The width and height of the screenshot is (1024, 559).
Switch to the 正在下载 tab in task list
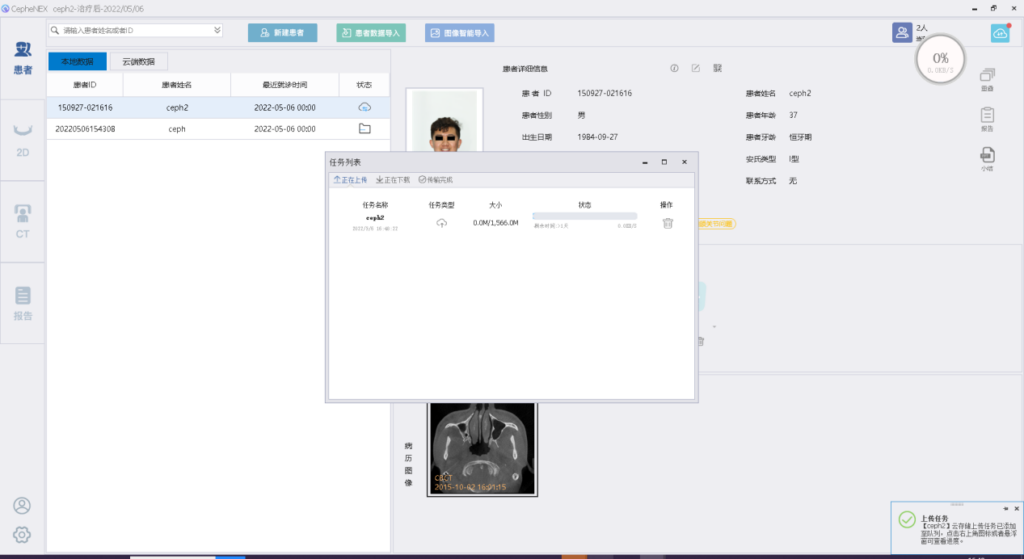coord(392,180)
